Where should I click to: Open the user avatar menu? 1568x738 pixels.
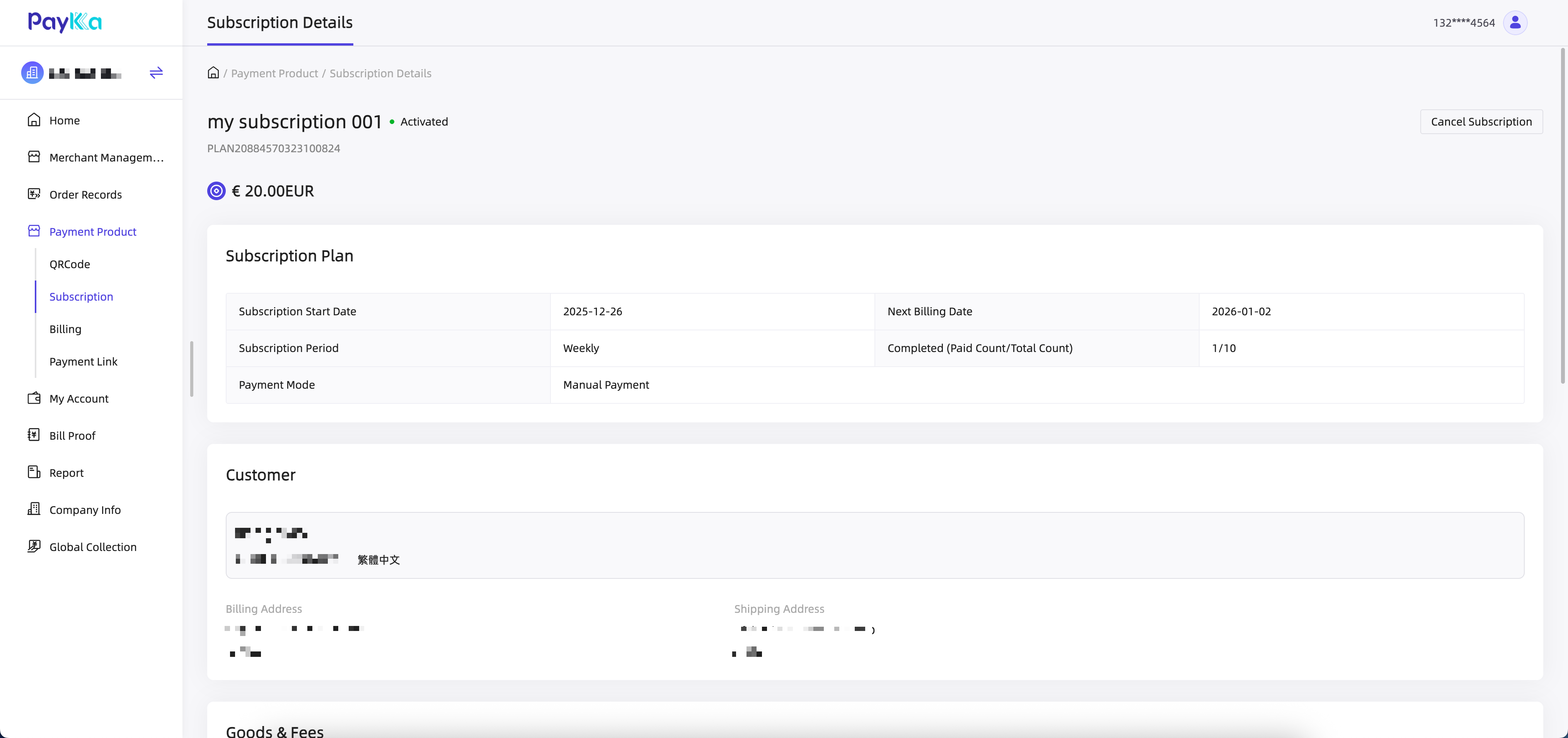1515,22
